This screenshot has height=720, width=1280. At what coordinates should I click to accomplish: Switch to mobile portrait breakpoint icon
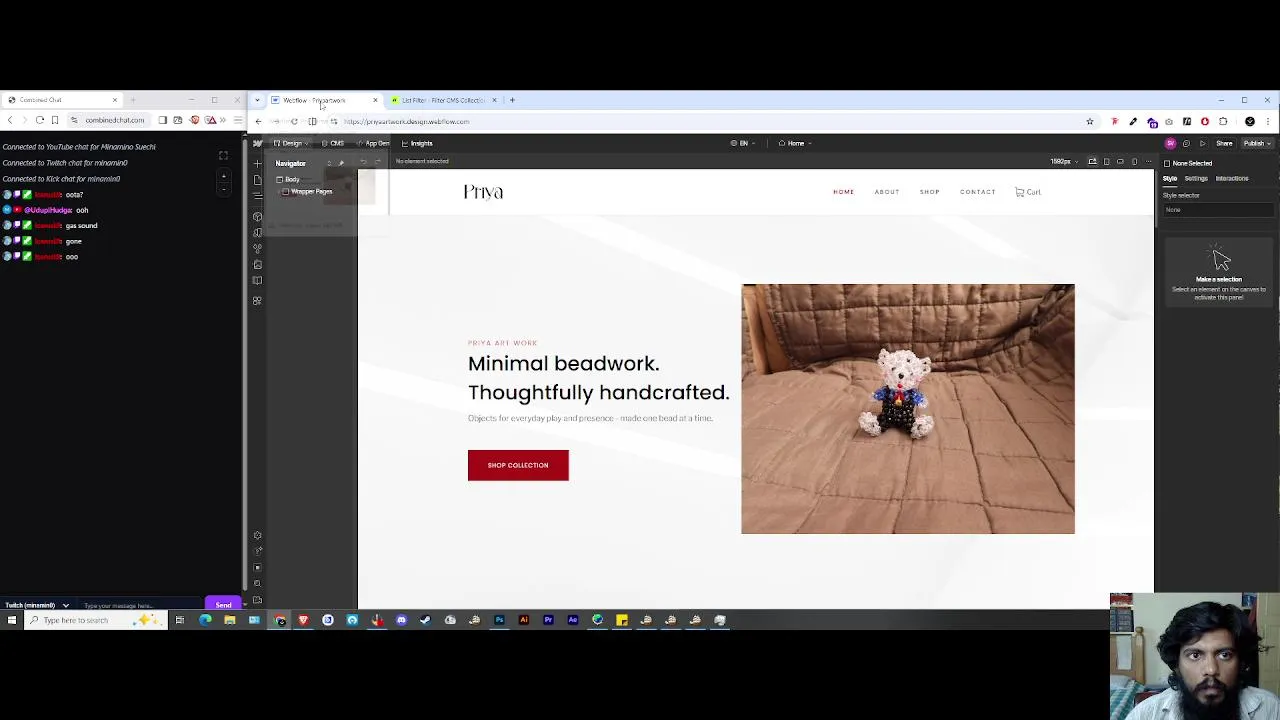pyautogui.click(x=1134, y=162)
